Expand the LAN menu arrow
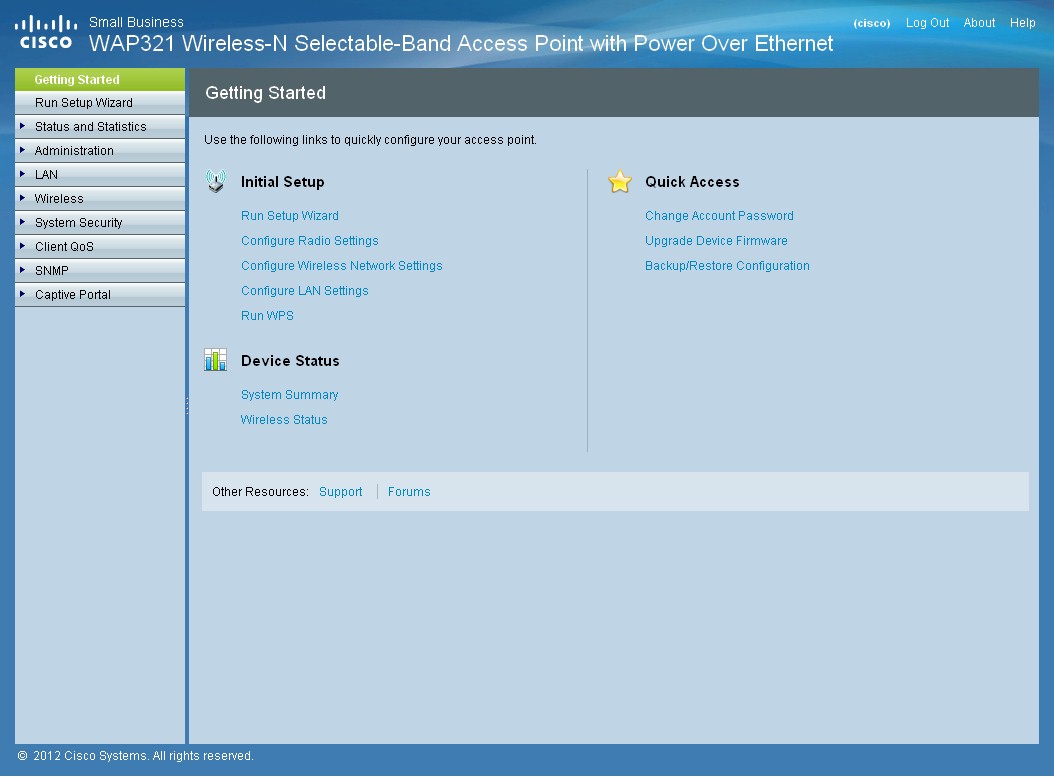1054x780 pixels. pyautogui.click(x=23, y=174)
